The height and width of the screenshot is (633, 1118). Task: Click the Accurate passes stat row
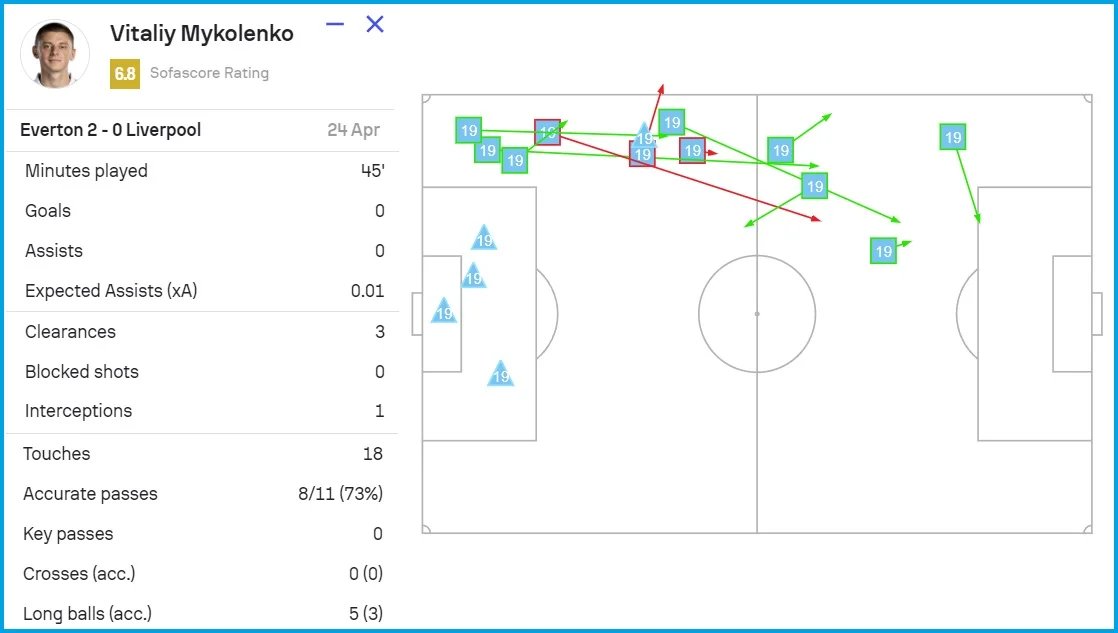click(203, 494)
